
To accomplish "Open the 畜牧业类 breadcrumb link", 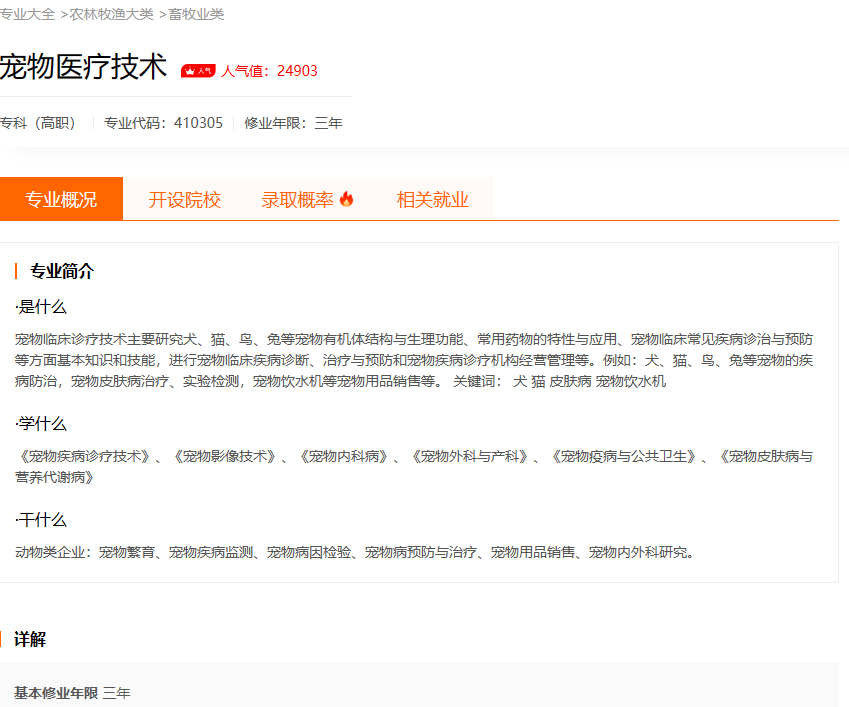I will pyautogui.click(x=196, y=14).
